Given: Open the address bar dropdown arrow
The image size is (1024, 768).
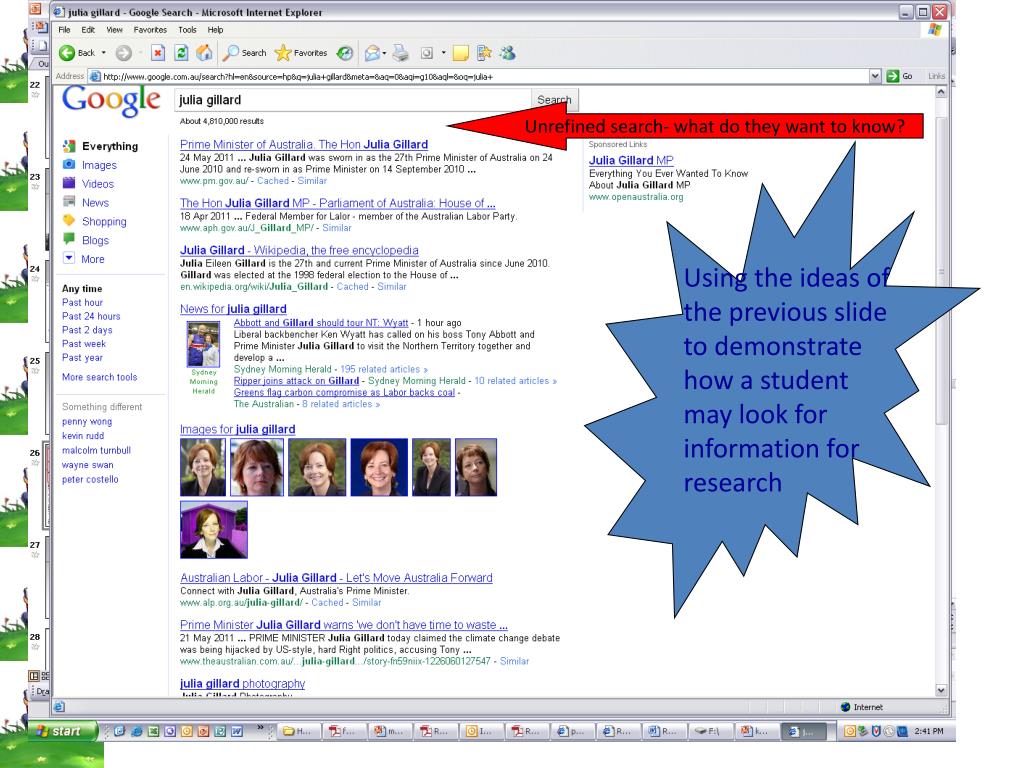Looking at the screenshot, I should 875,76.
